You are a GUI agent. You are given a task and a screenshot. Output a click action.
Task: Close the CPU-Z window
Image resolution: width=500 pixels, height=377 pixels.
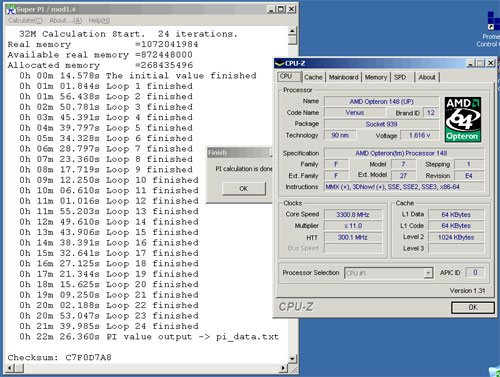tap(491, 63)
